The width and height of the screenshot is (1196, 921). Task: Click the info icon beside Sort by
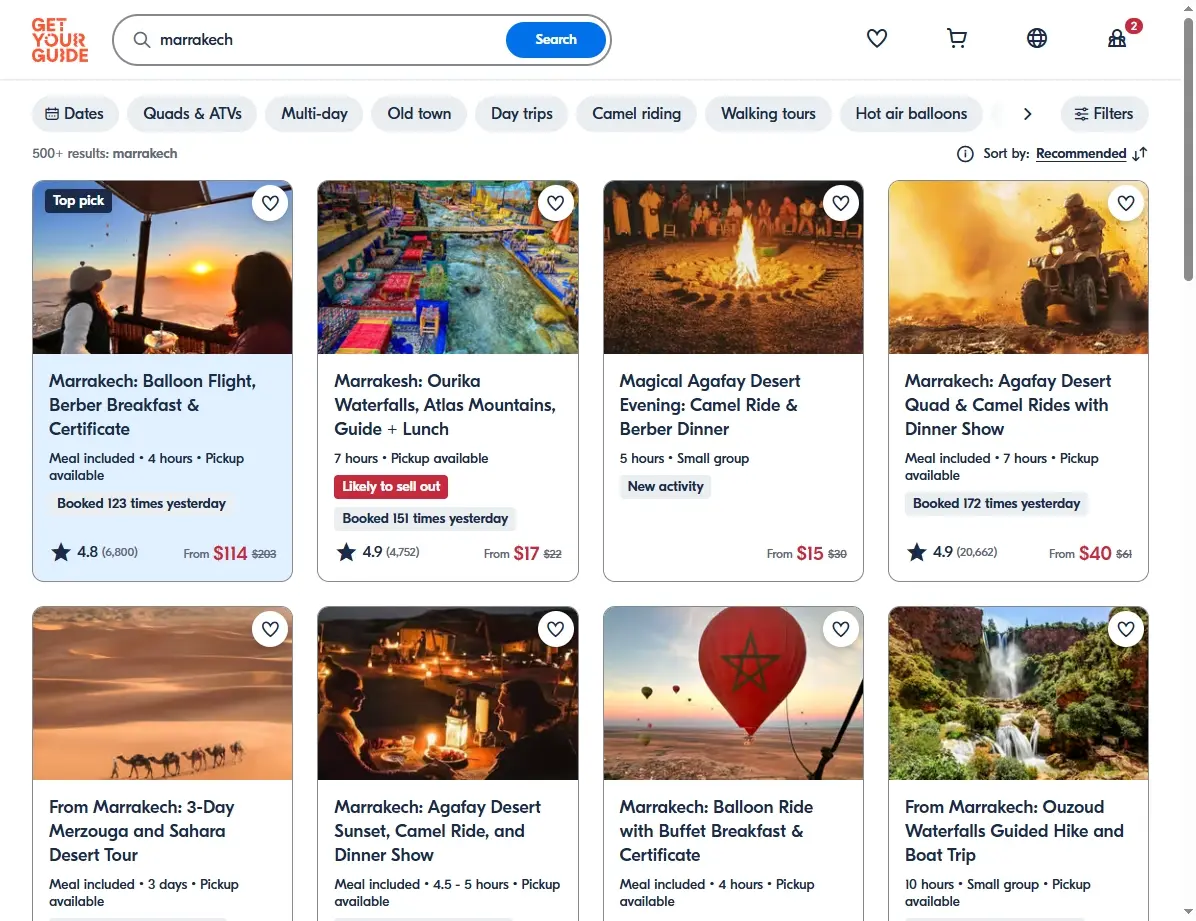tap(965, 154)
